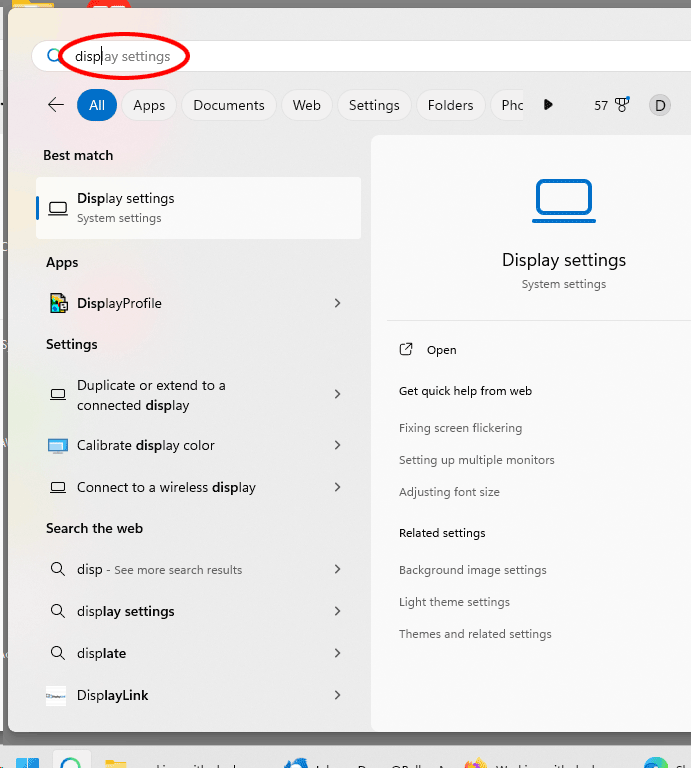This screenshot has width=691, height=768.
Task: Open 'Background image settings' related link
Action: tap(473, 570)
